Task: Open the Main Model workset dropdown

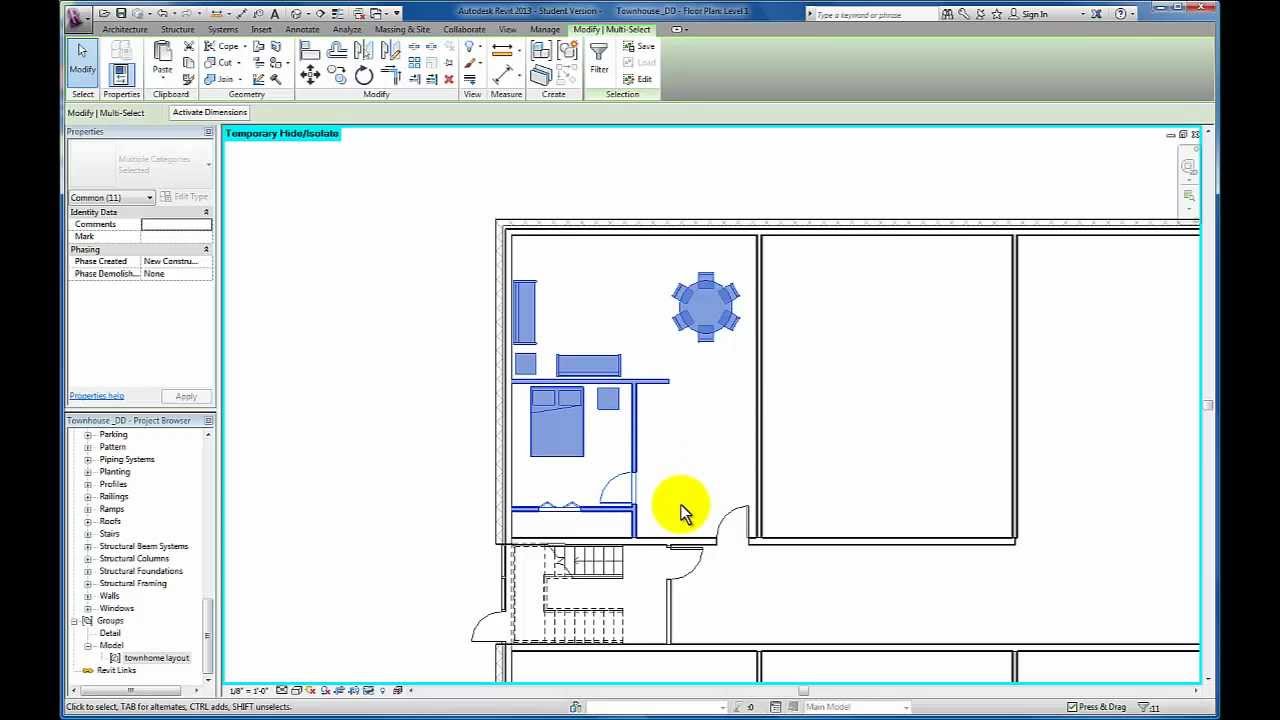Action: pos(857,707)
